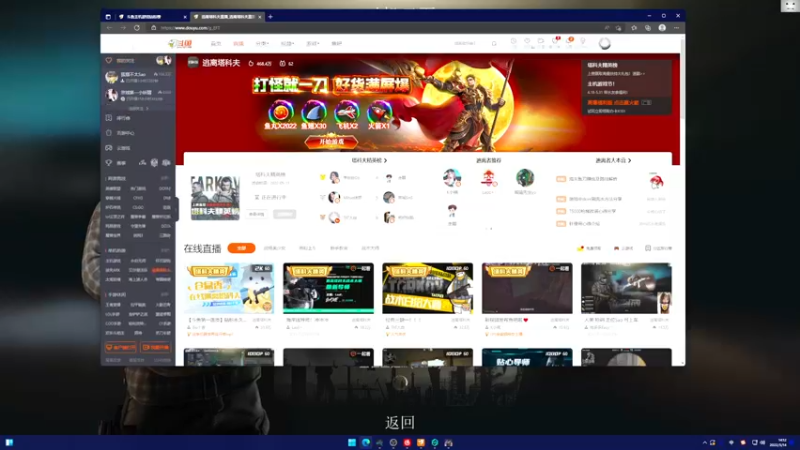Select the 全部 tab in 在线直播
The width and height of the screenshot is (800, 450).
coord(241,248)
